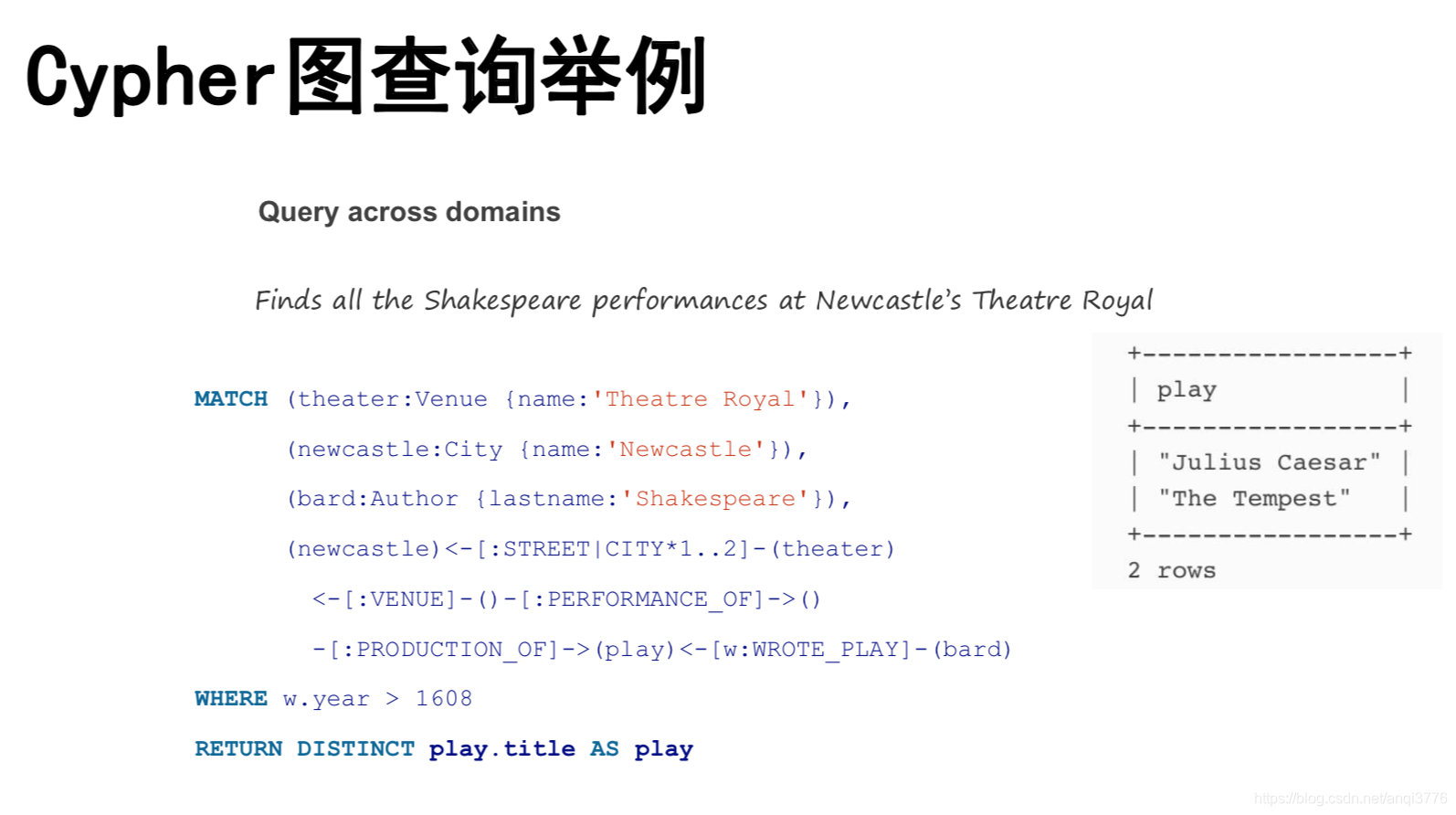Select the 'Query across domains' heading
The image size is (1456, 815).
click(409, 212)
